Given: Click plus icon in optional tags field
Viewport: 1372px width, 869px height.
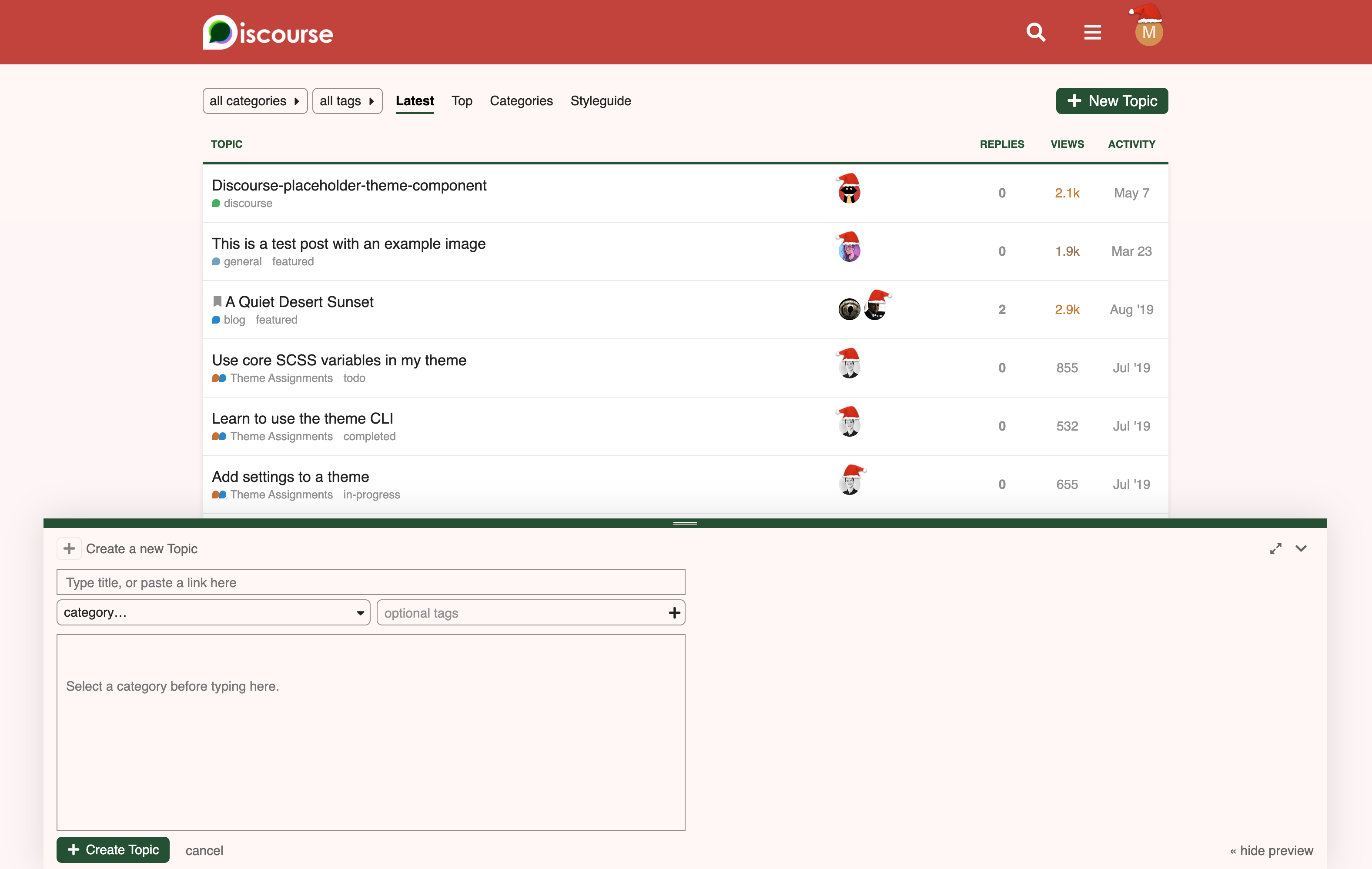Looking at the screenshot, I should point(674,612).
